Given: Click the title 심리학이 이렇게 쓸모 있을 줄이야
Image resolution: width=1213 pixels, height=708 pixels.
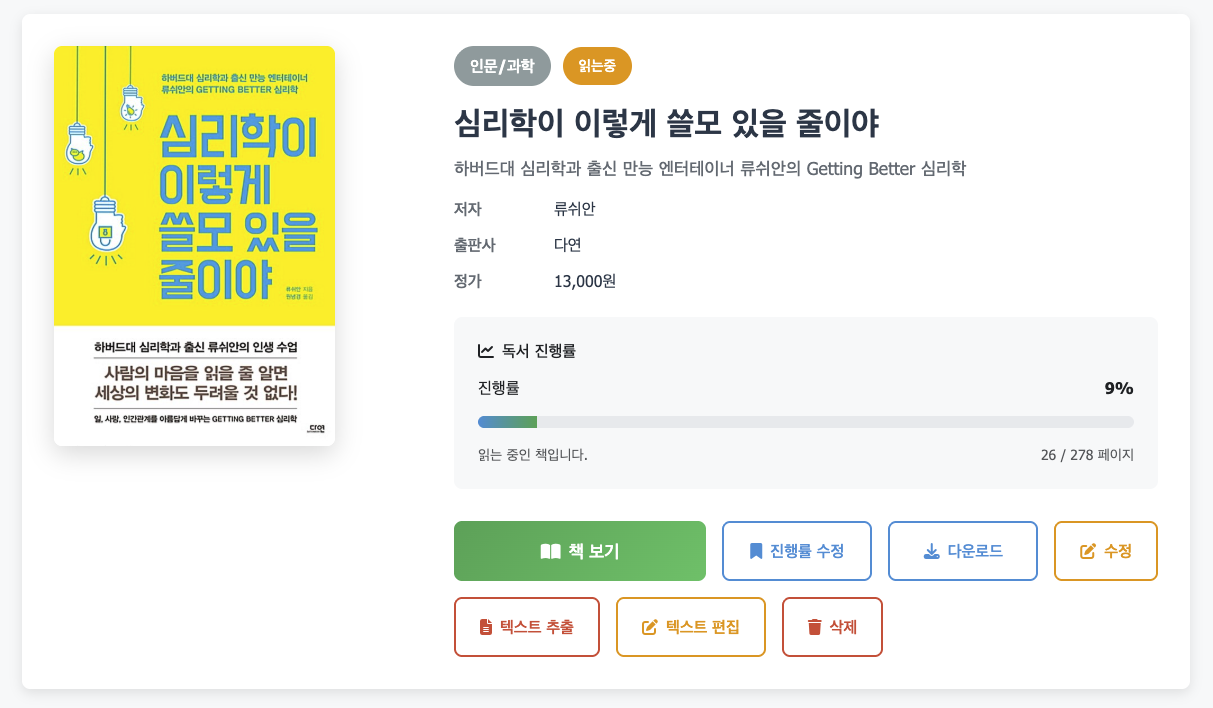Looking at the screenshot, I should [x=666, y=124].
